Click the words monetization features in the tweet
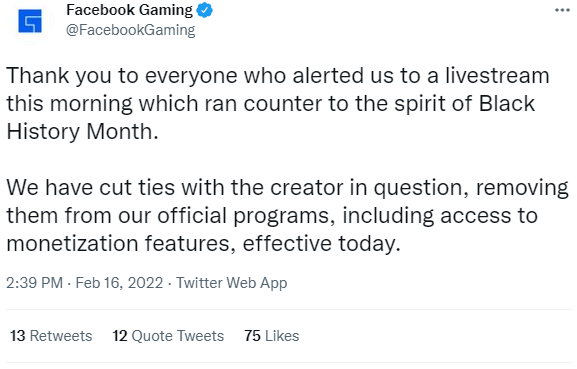Image resolution: width=577 pixels, height=369 pixels. tap(121, 244)
